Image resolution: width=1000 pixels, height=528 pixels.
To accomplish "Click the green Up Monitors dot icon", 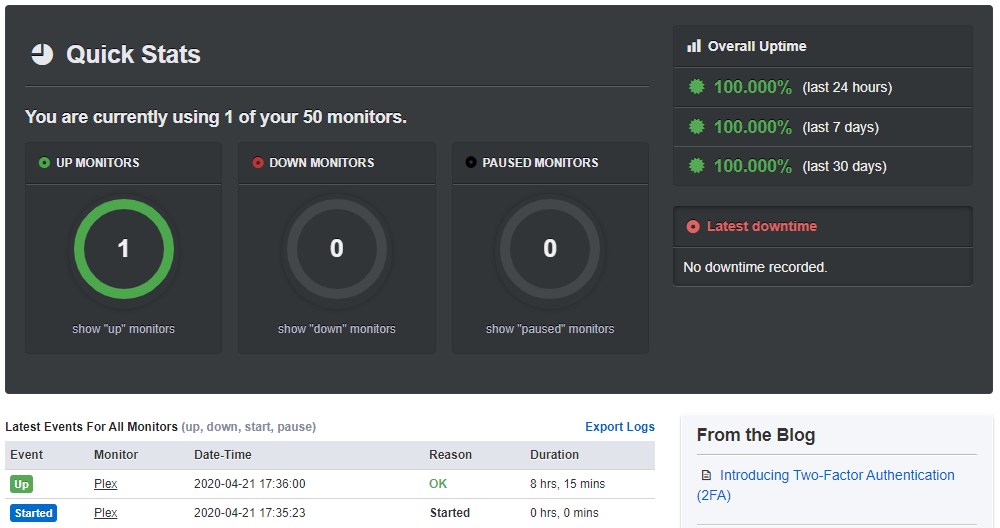I will pos(44,163).
